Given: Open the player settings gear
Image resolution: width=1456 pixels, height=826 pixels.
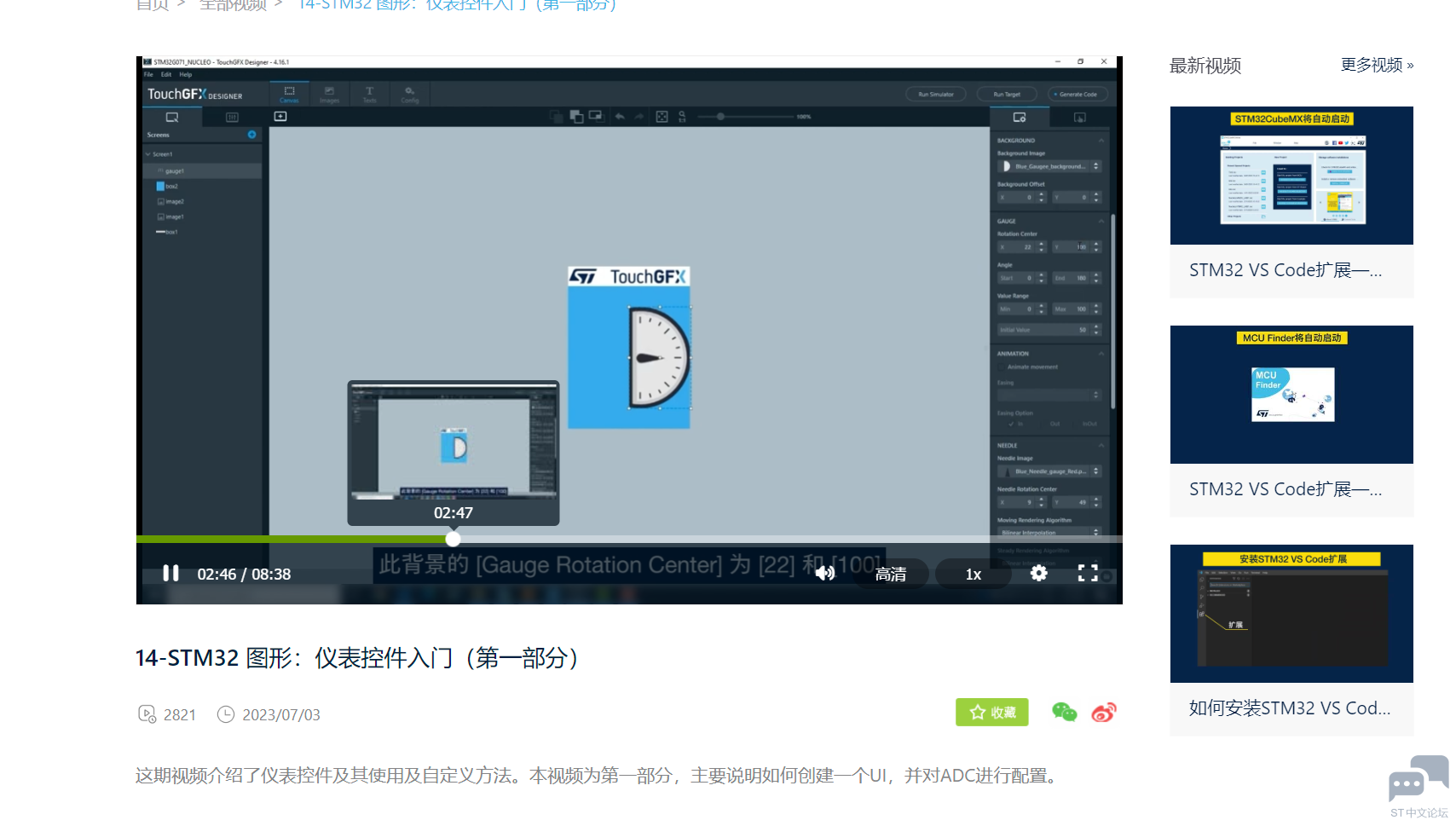Looking at the screenshot, I should [1038, 573].
